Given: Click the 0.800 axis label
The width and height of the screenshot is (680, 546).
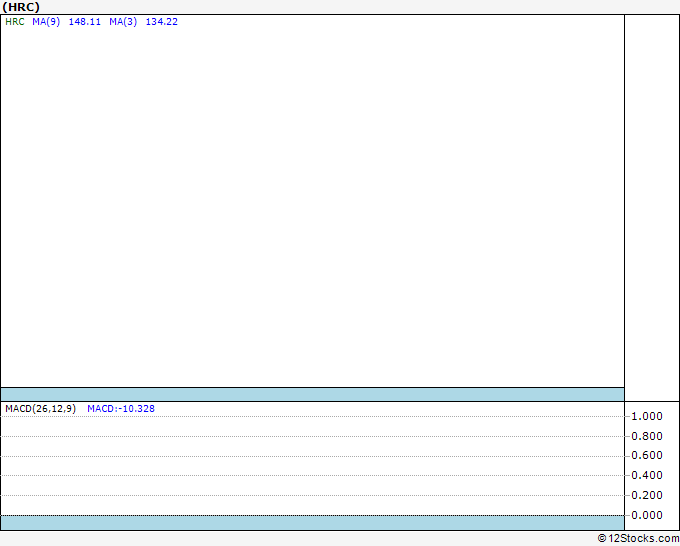Looking at the screenshot, I should pyautogui.click(x=647, y=436).
